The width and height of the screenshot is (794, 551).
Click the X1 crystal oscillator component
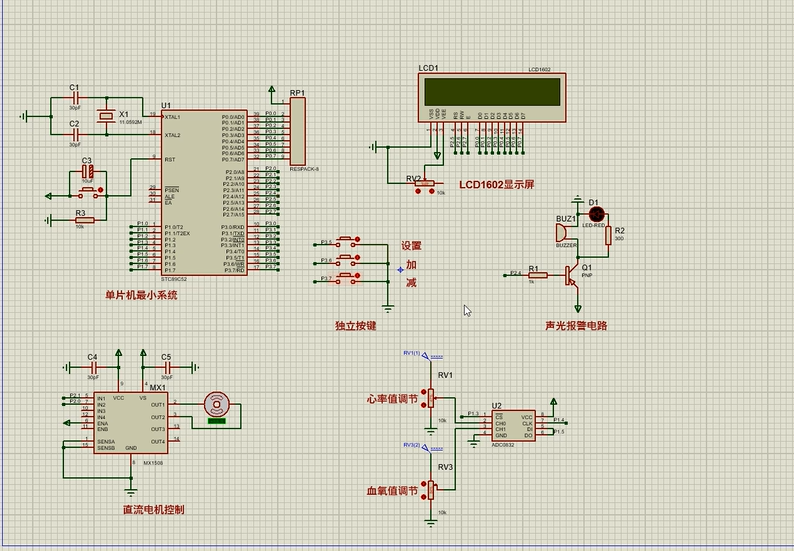[x=108, y=118]
